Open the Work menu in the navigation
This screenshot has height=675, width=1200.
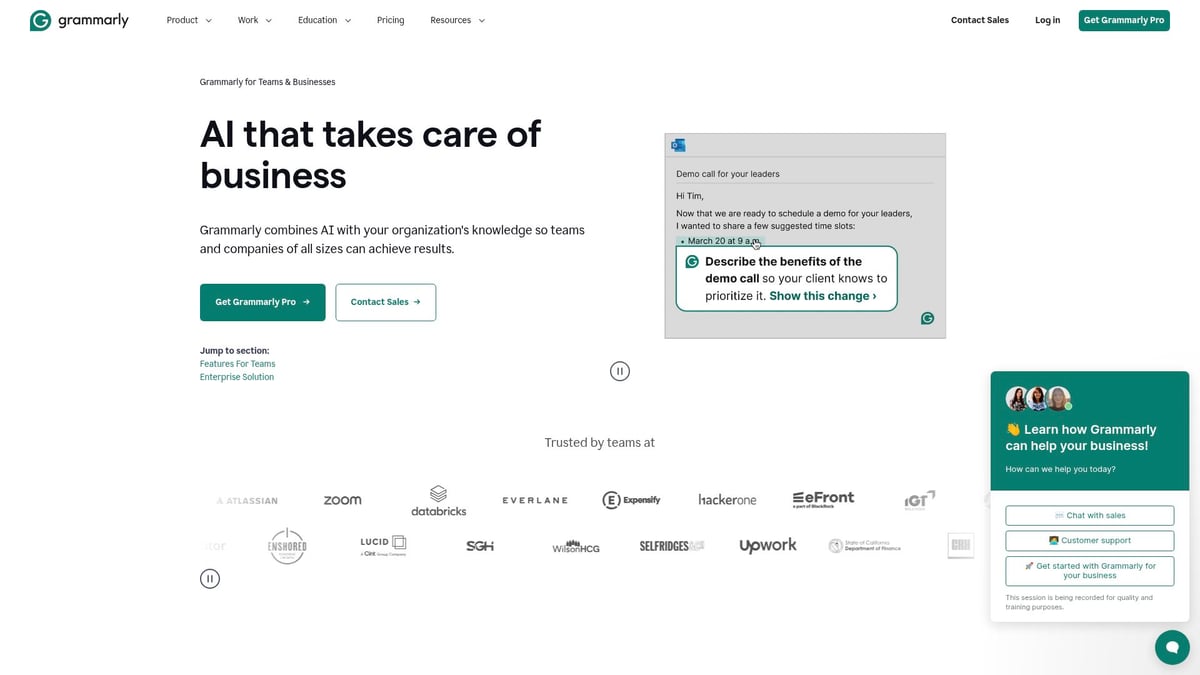(254, 19)
